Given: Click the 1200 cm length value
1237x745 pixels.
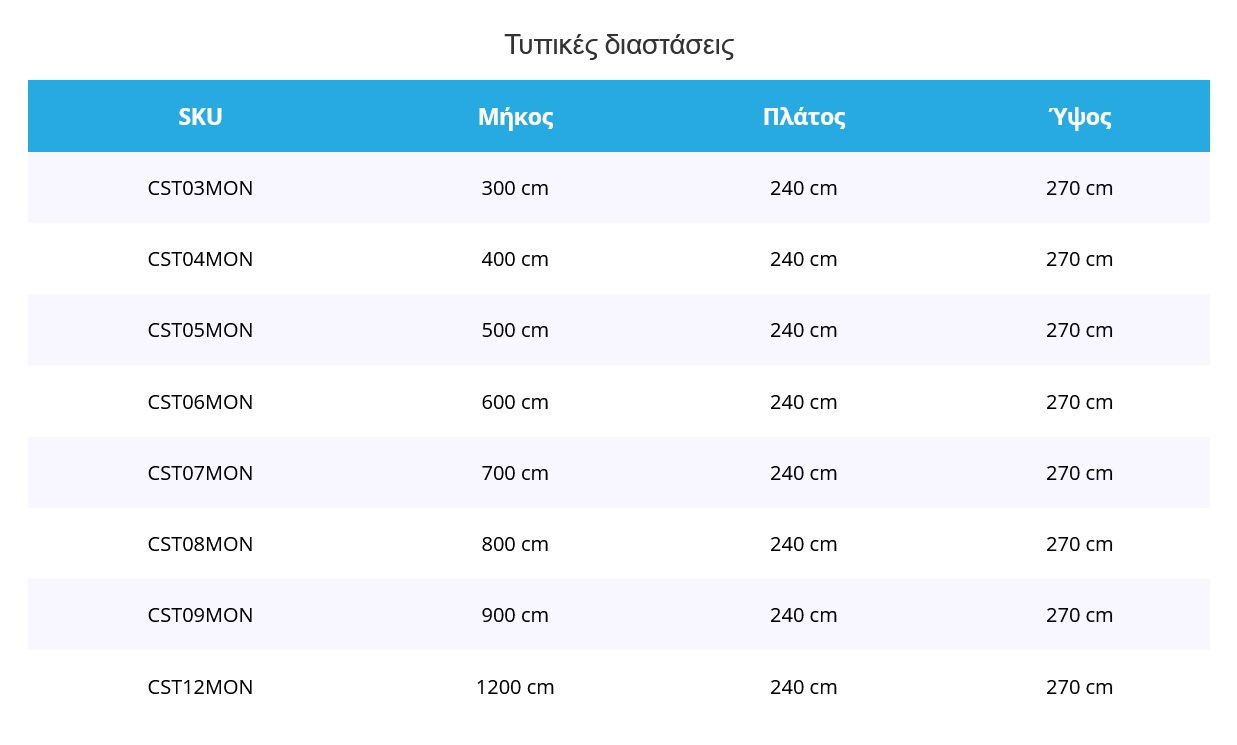Looking at the screenshot, I should click(x=515, y=687).
